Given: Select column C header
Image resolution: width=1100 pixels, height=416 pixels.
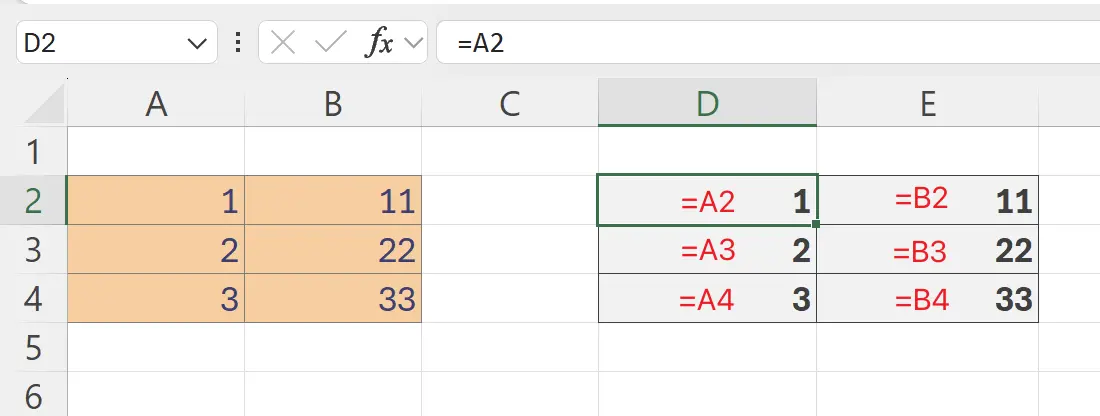Looking at the screenshot, I should (510, 105).
